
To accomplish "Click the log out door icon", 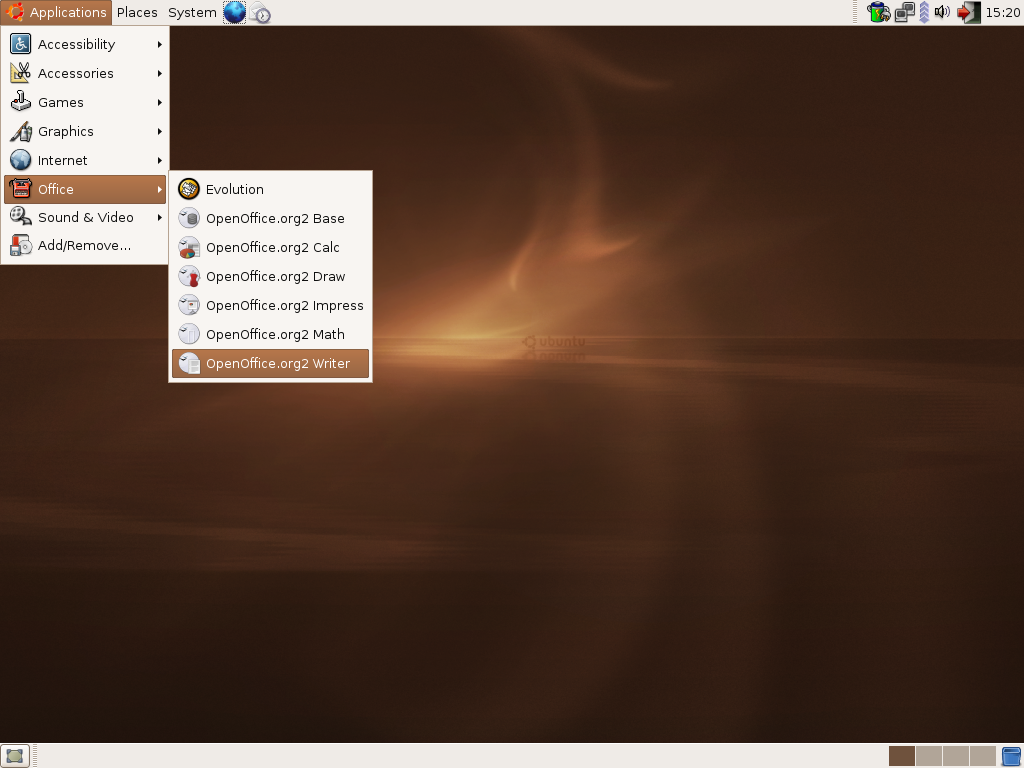I will click(967, 12).
